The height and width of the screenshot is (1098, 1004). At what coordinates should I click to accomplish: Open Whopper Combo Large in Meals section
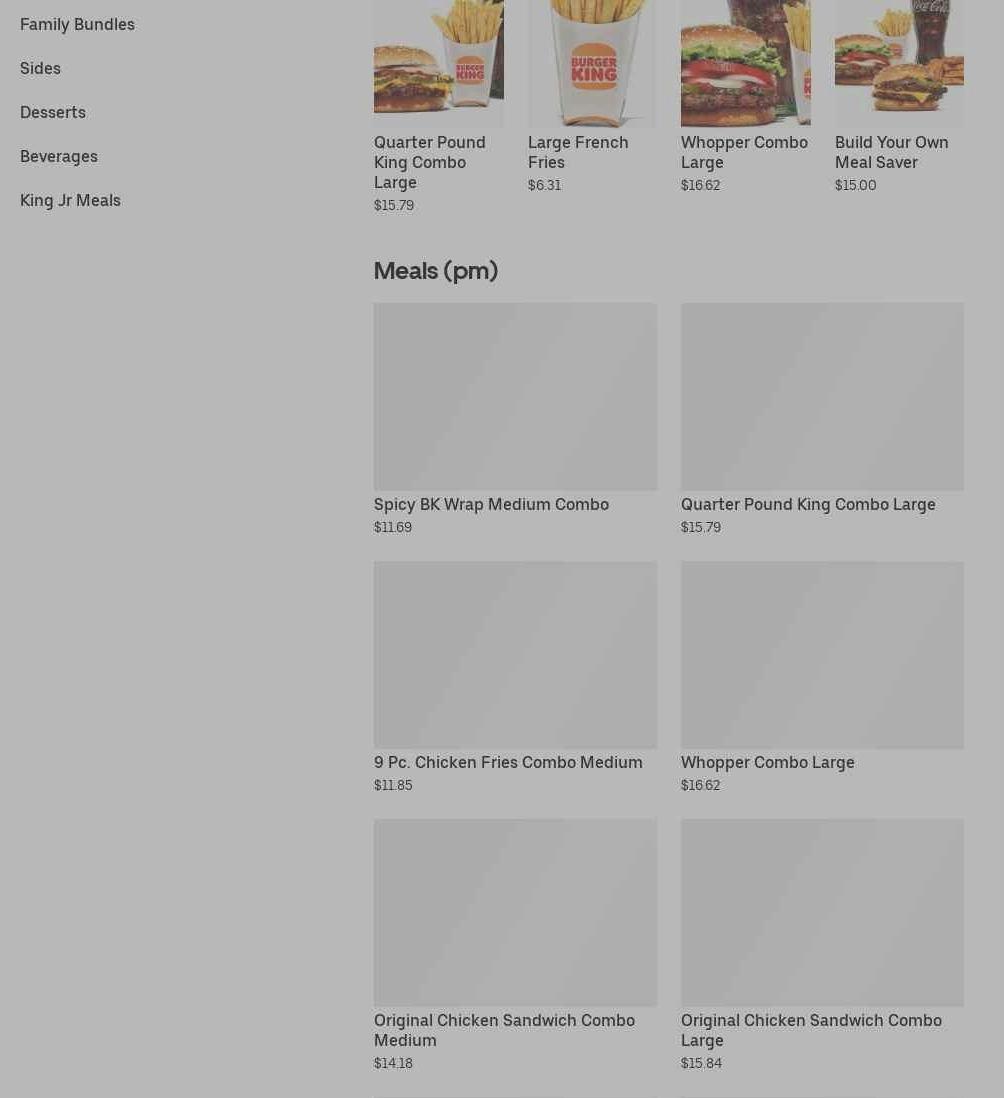767,763
